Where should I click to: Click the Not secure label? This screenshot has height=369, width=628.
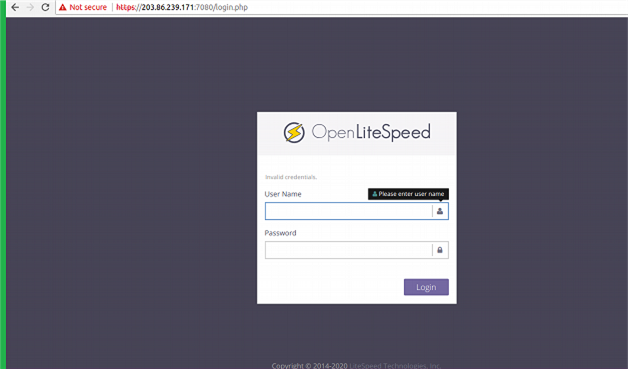[x=88, y=7]
